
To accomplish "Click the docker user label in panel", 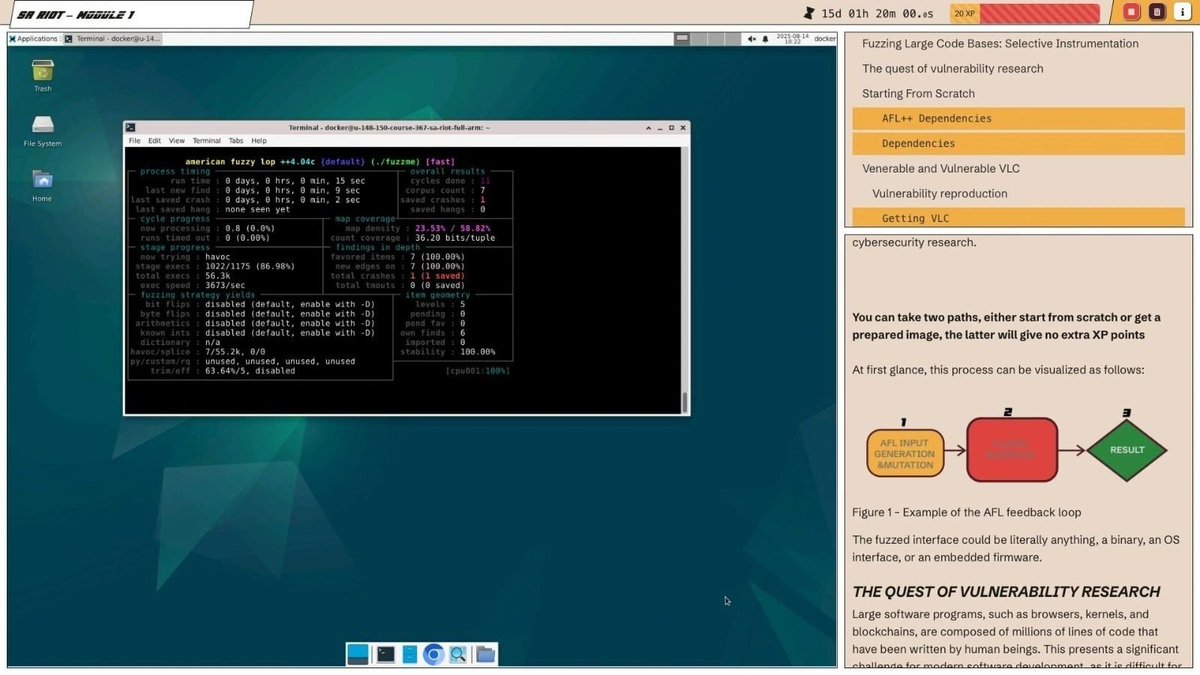I will tap(825, 38).
